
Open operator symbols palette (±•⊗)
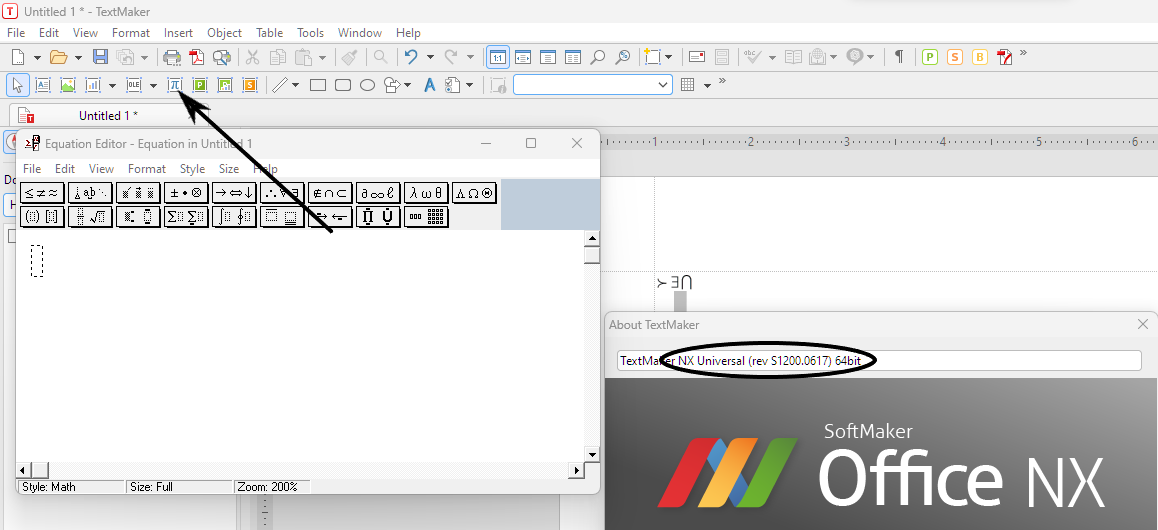pyautogui.click(x=187, y=193)
